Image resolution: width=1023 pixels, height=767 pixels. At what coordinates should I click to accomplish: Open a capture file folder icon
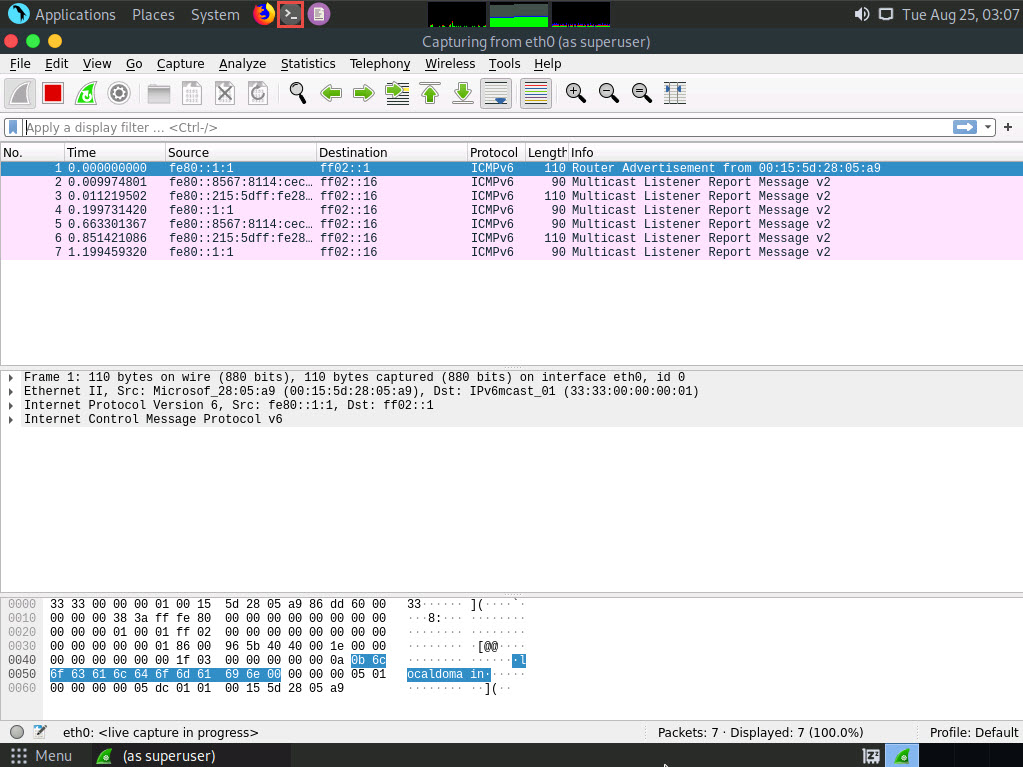(159, 93)
